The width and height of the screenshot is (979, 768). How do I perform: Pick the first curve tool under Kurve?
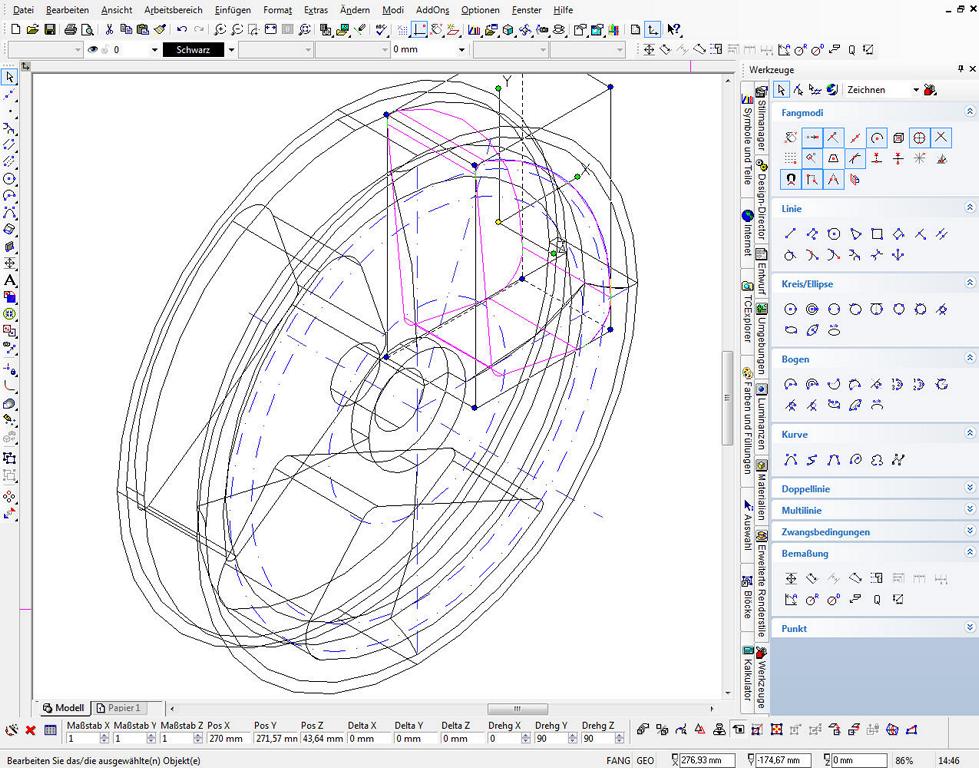pyautogui.click(x=790, y=460)
